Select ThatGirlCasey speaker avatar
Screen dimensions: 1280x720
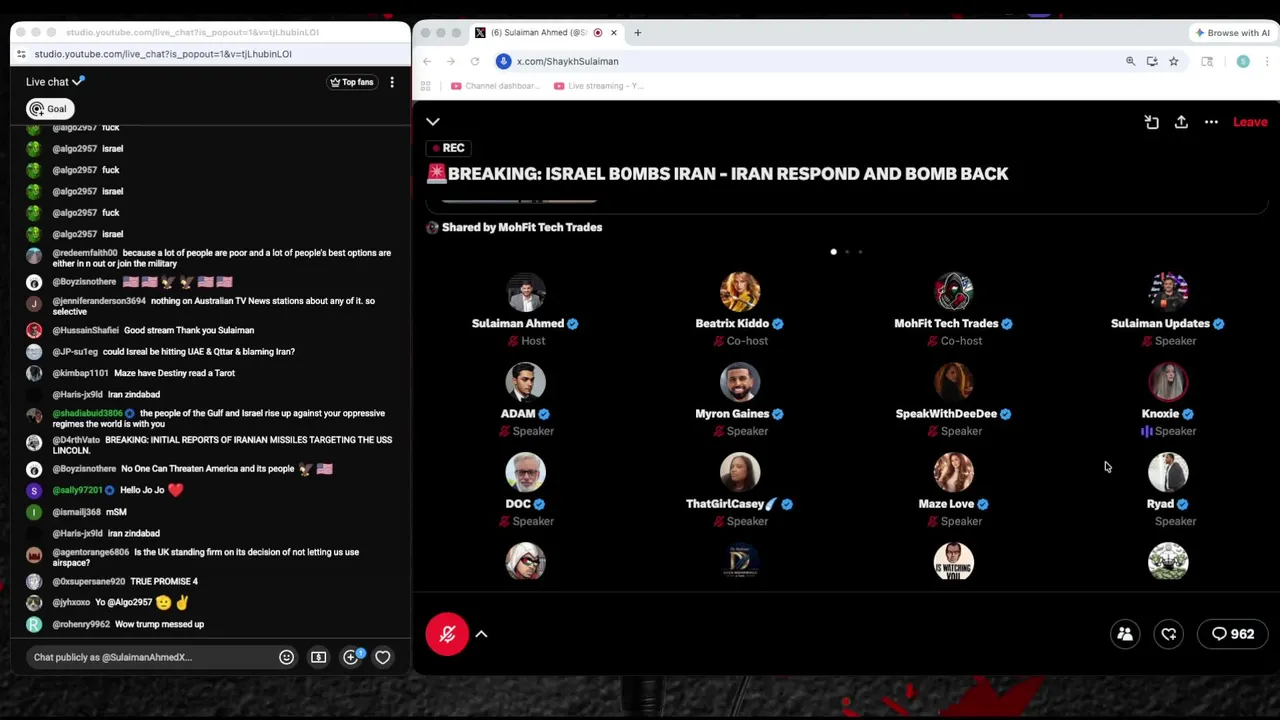(x=740, y=472)
